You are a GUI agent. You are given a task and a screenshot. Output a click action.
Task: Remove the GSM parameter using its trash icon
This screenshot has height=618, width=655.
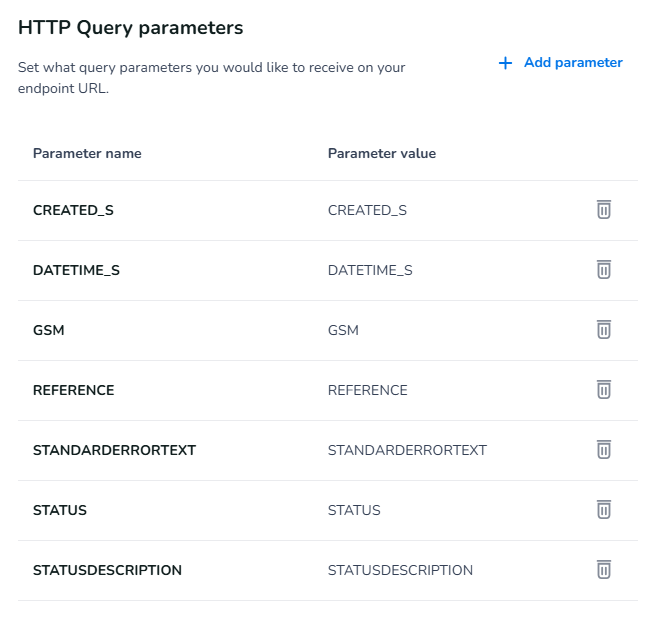pyautogui.click(x=604, y=330)
